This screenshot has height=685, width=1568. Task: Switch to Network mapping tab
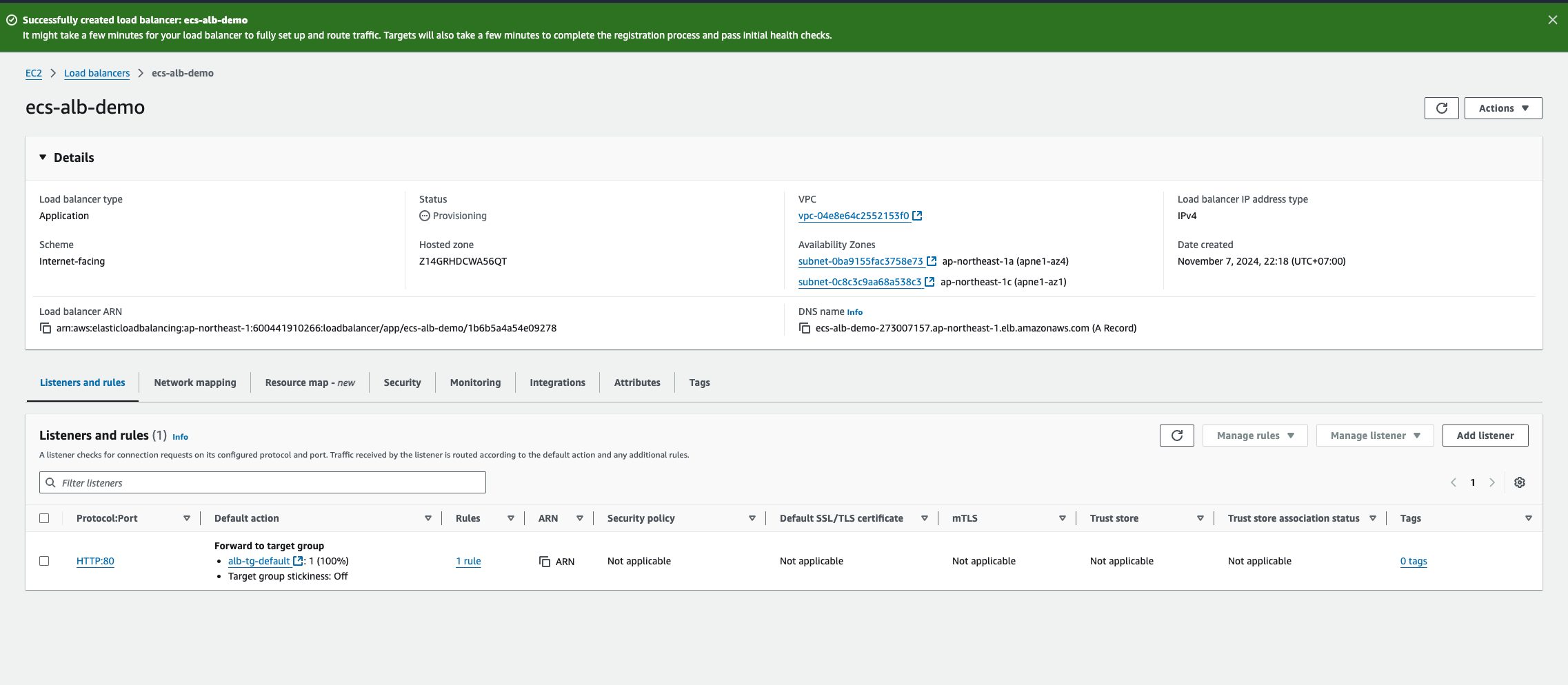(195, 382)
